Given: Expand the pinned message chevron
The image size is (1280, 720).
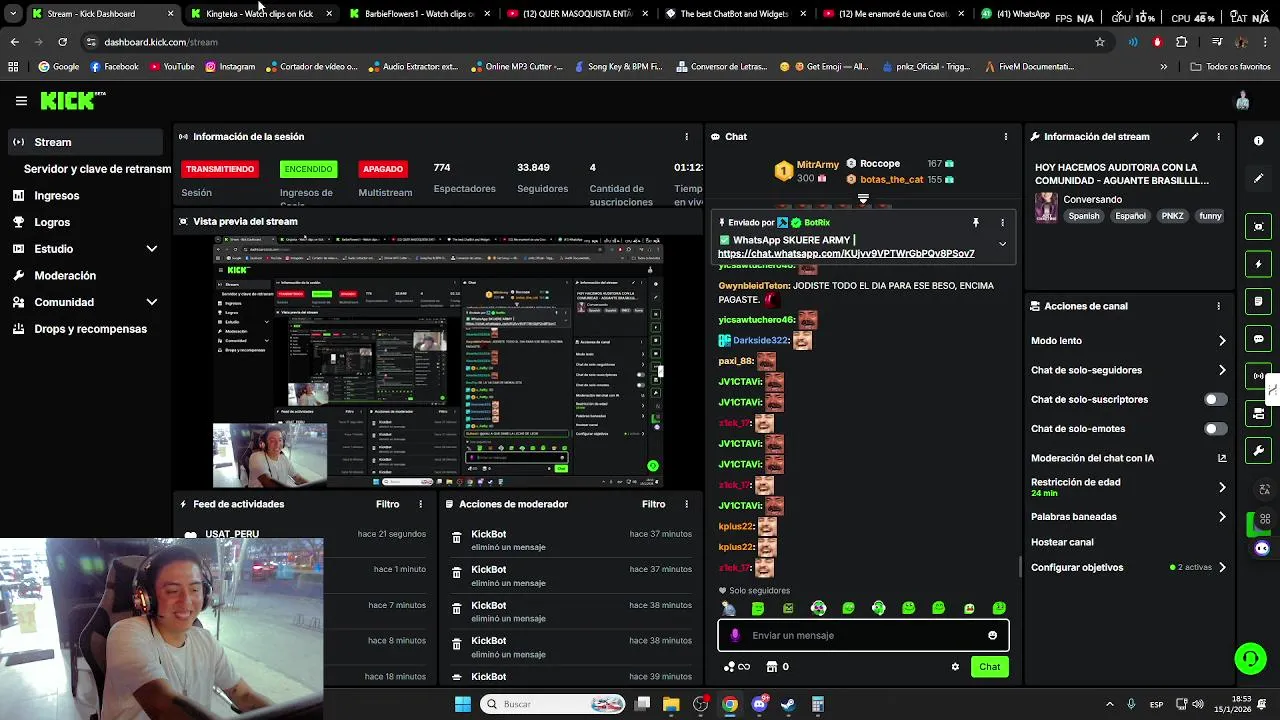Looking at the screenshot, I should [x=1002, y=244].
